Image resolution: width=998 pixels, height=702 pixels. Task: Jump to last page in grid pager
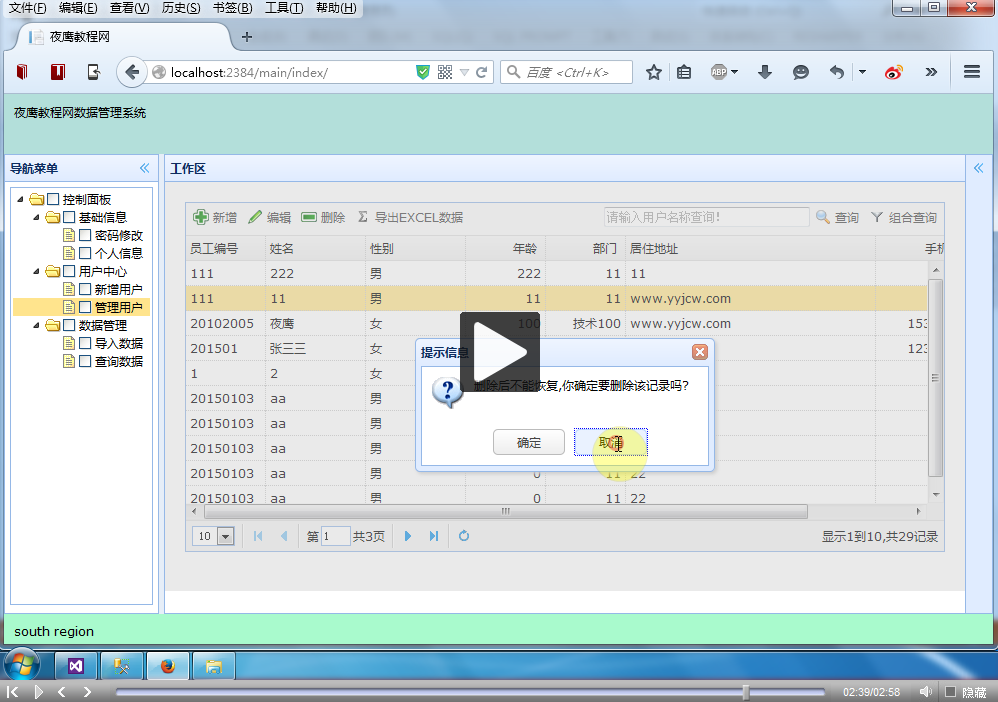(x=434, y=536)
